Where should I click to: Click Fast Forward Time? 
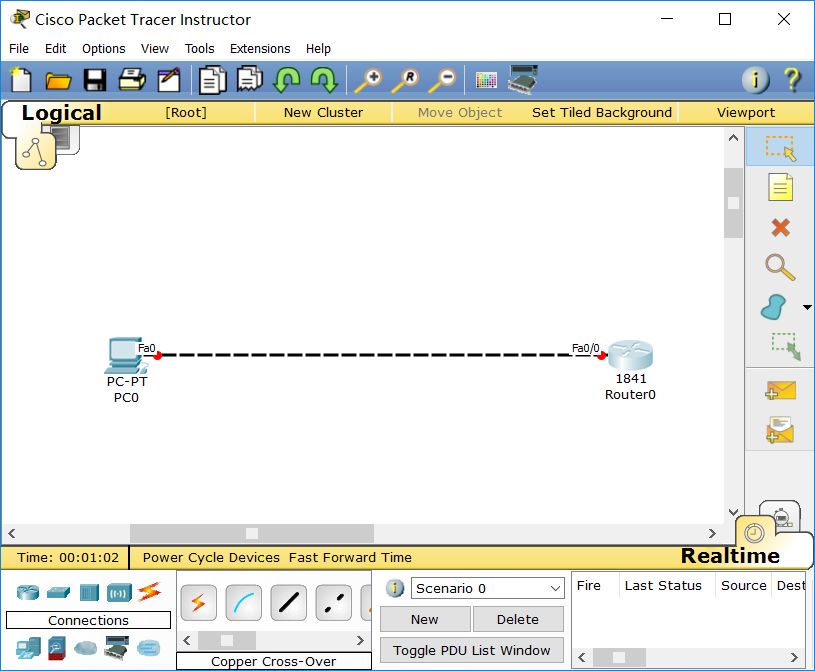click(x=350, y=558)
